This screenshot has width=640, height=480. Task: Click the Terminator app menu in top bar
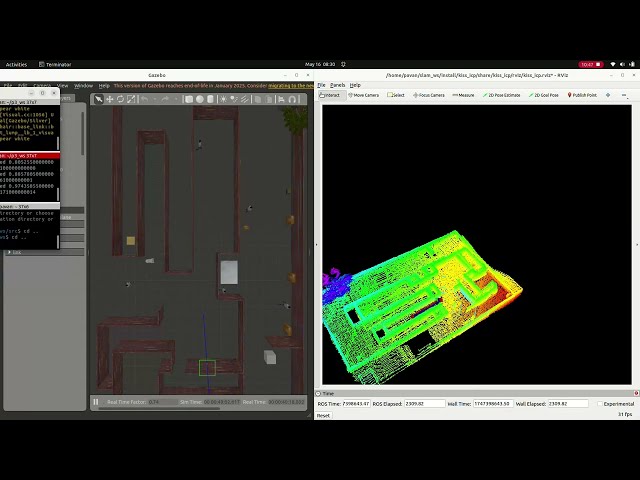coord(55,64)
